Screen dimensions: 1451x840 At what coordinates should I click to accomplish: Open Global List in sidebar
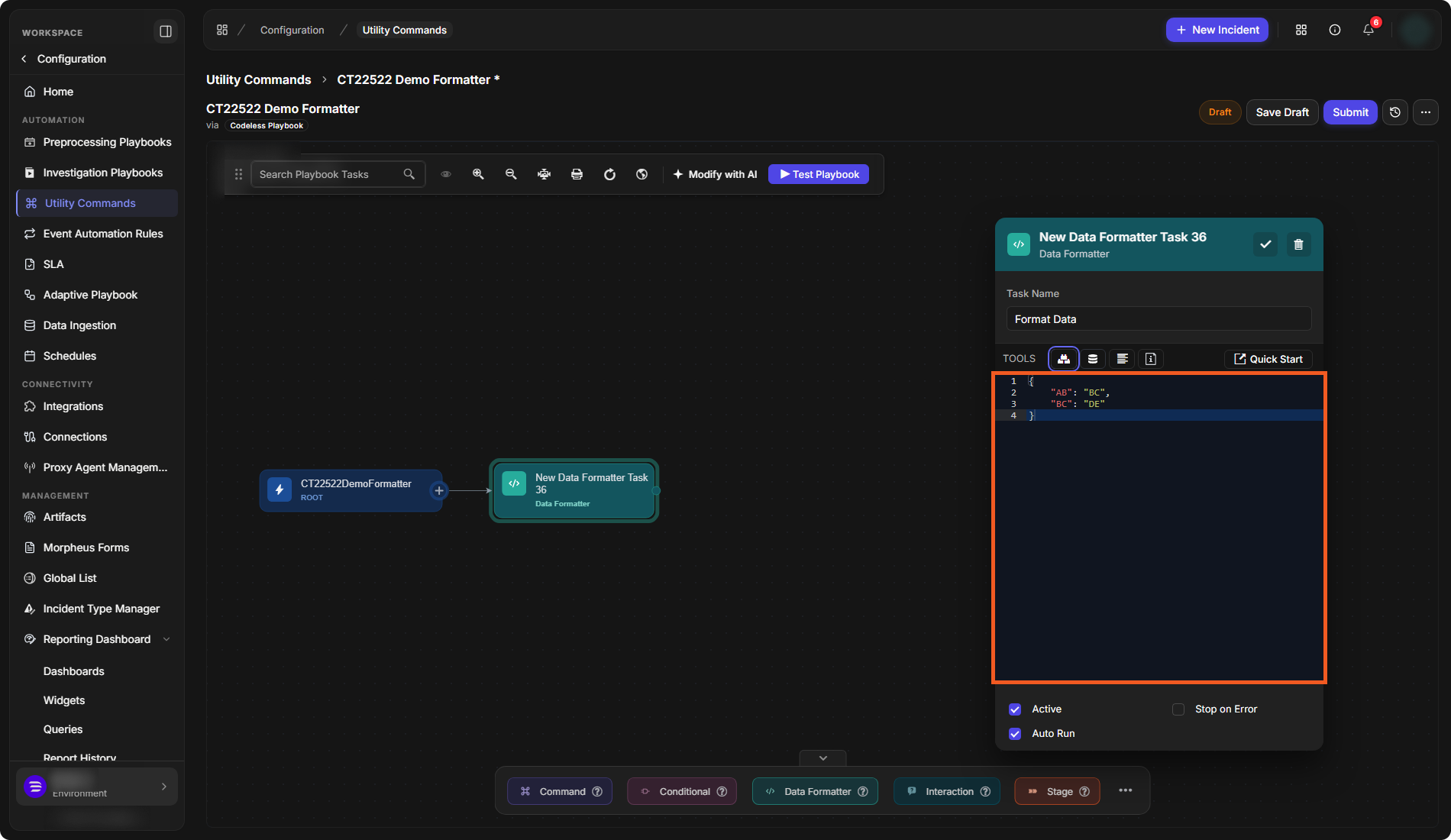[x=97, y=578]
